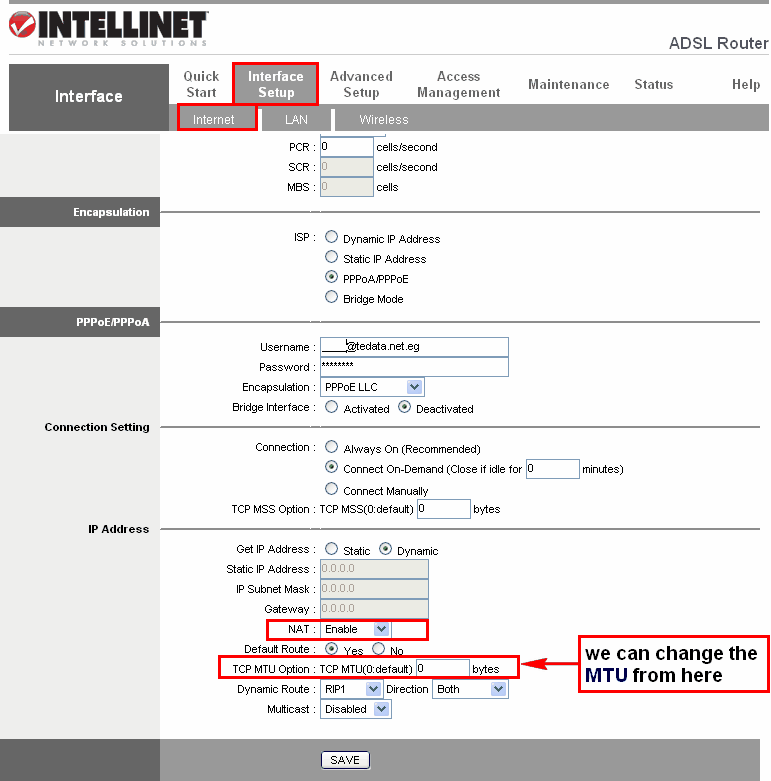Select the Dynamic IP Address ISP option
The image size is (771, 781).
(x=331, y=237)
